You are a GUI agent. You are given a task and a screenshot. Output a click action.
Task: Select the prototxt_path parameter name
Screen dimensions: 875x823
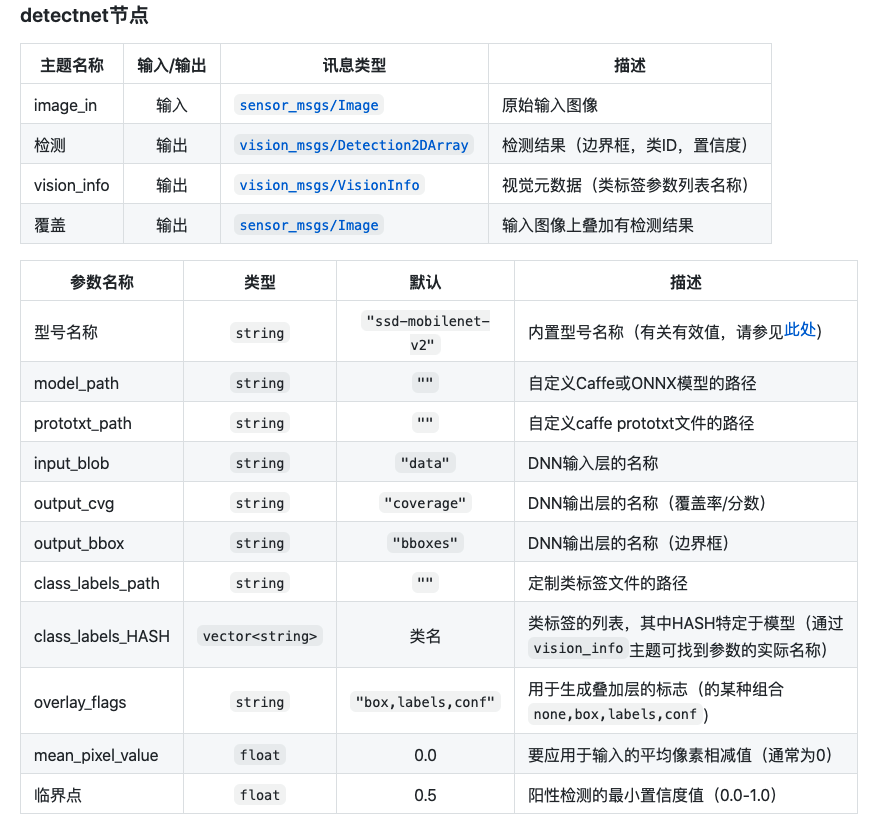coord(83,423)
